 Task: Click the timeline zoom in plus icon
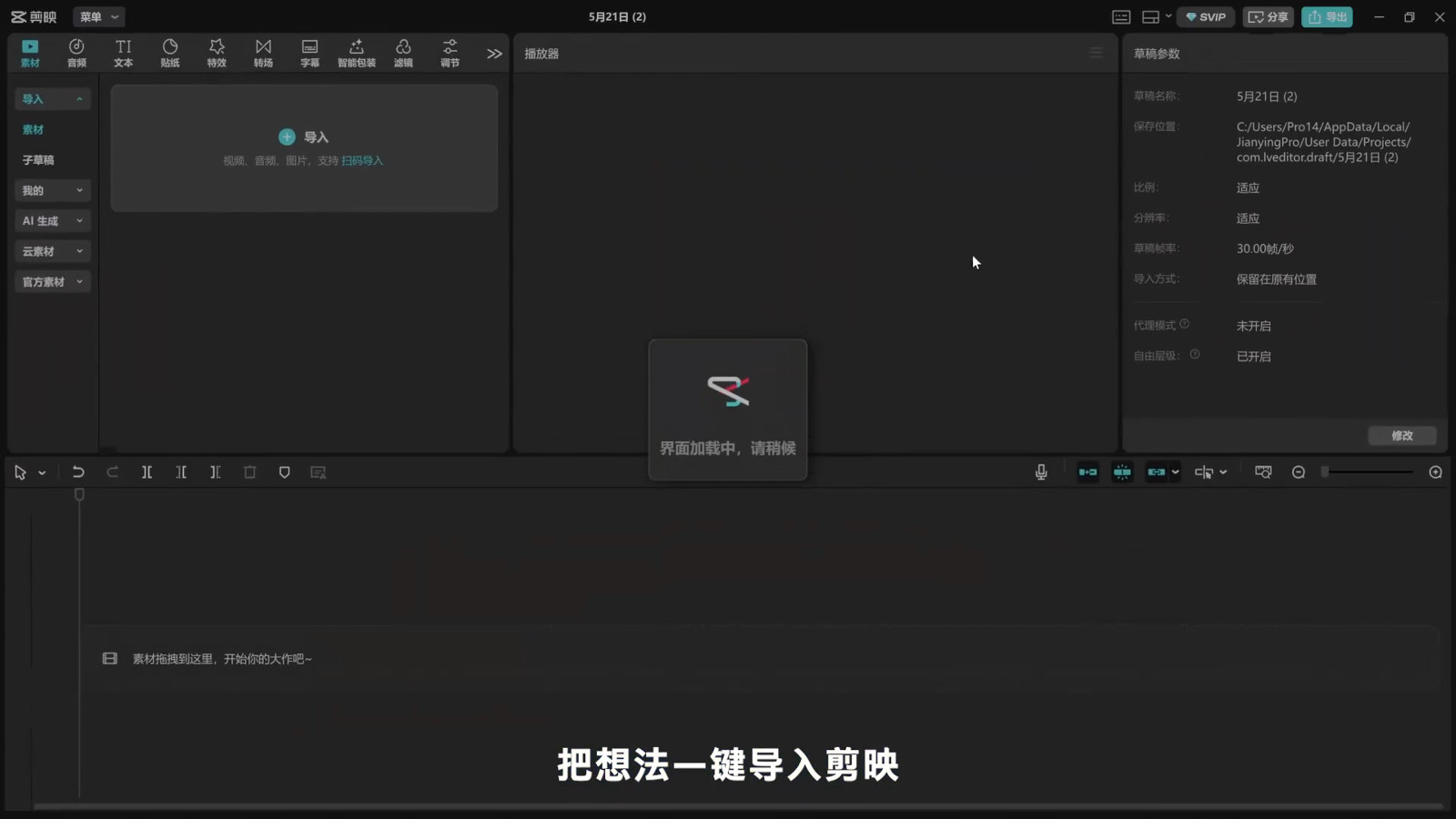[1436, 472]
